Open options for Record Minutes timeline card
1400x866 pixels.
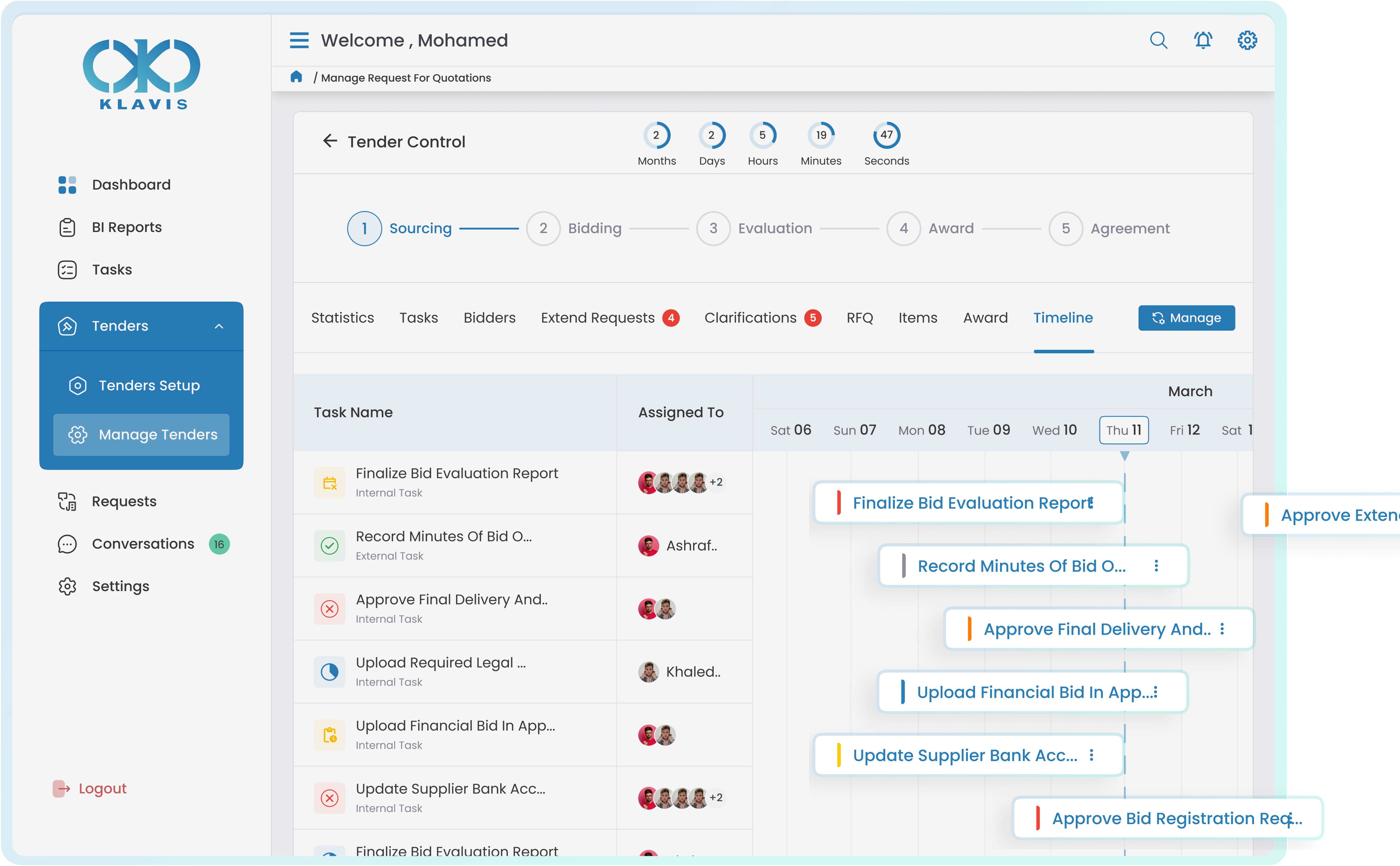tap(1157, 566)
